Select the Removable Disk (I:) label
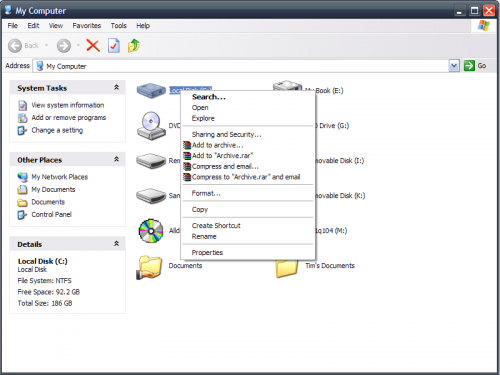 point(339,161)
